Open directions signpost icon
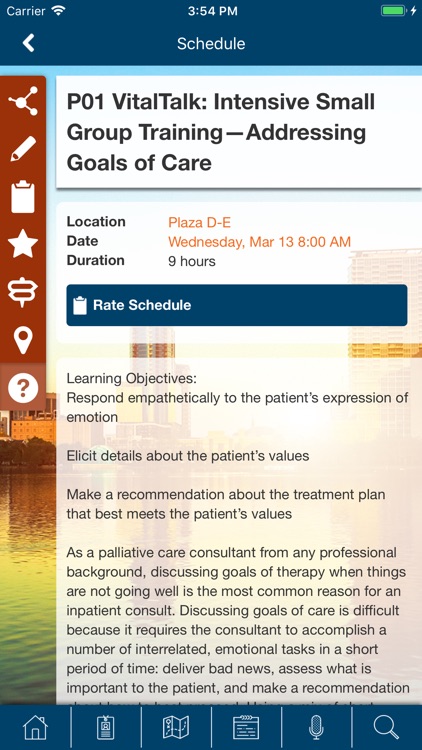This screenshot has height=750, width=422. click(23, 292)
